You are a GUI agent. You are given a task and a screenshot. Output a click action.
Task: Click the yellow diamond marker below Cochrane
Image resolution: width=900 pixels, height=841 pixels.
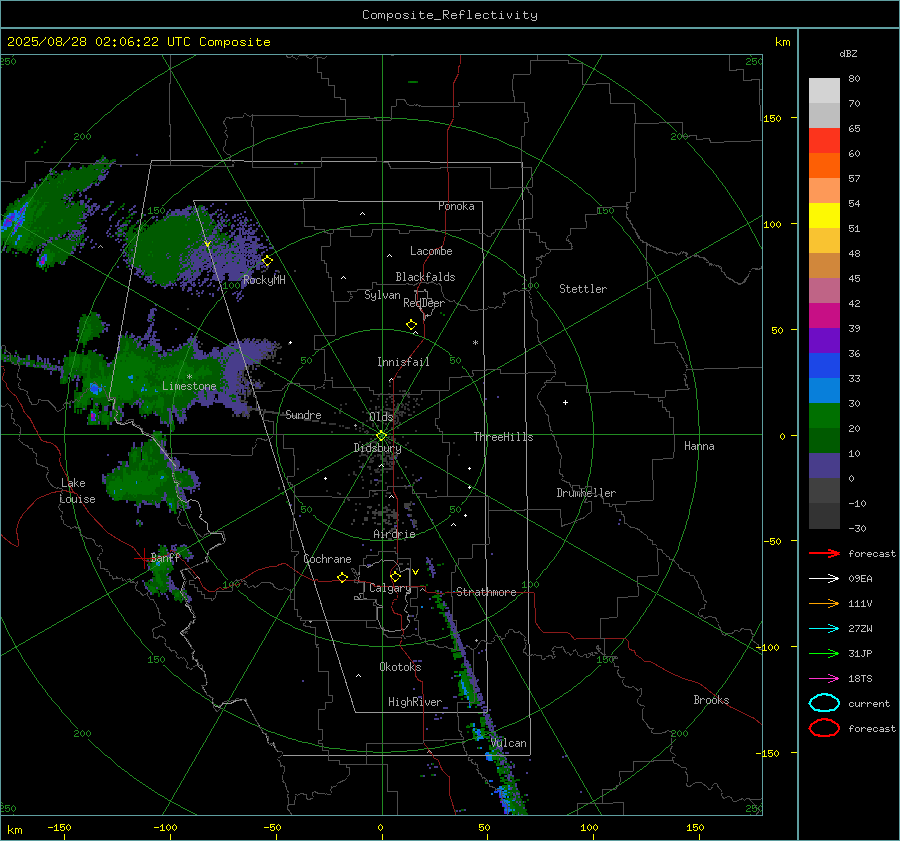(343, 577)
